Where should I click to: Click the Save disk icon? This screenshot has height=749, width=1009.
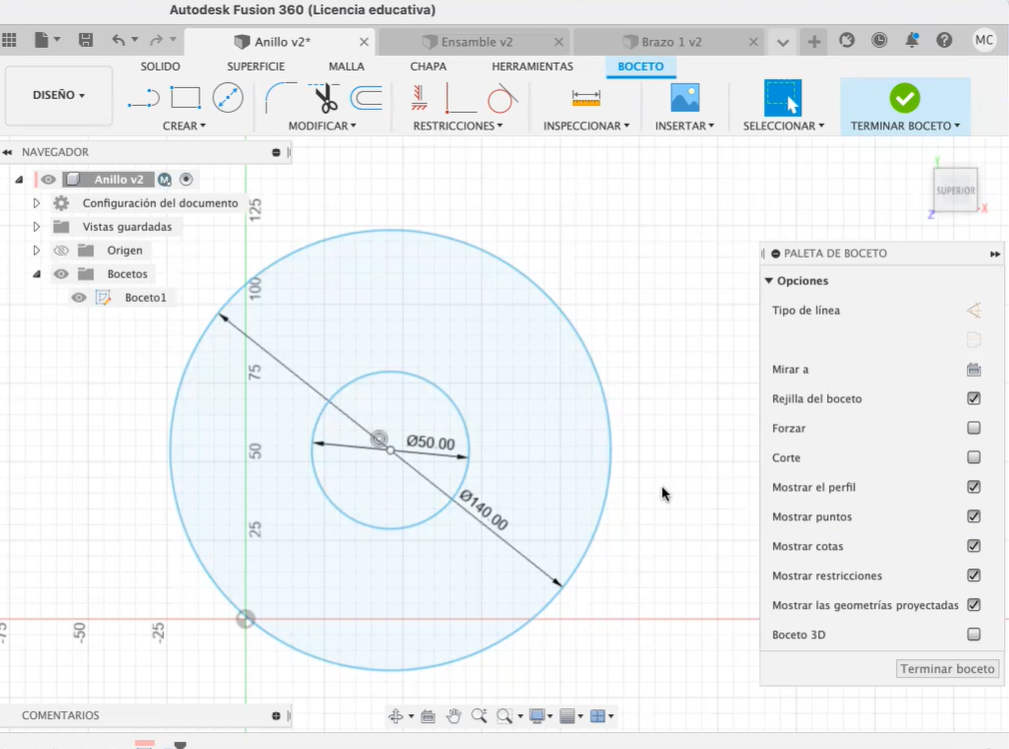pos(86,40)
